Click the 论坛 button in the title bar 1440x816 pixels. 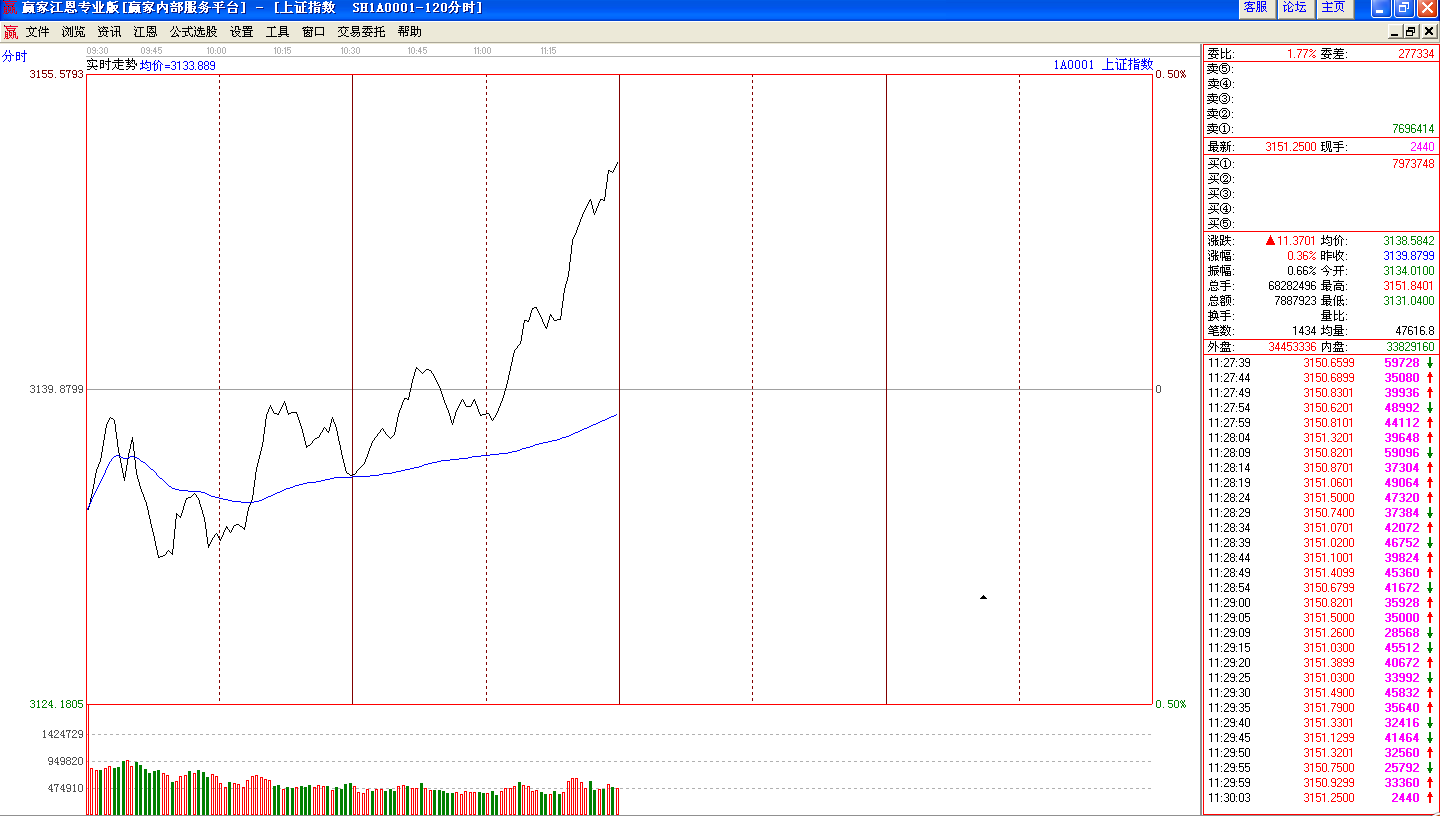point(1294,8)
